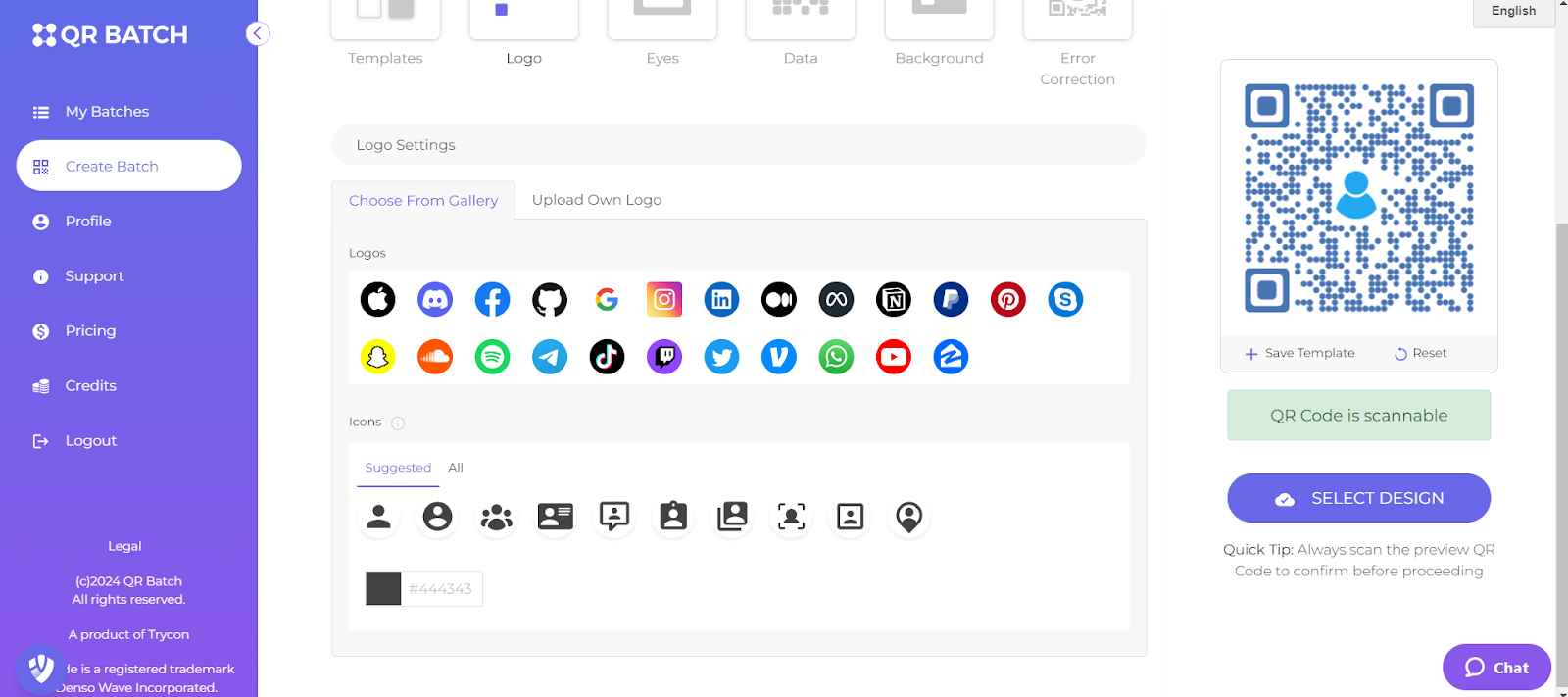Show the Suggested icons tab
This screenshot has width=1568, height=697.
pyautogui.click(x=398, y=468)
